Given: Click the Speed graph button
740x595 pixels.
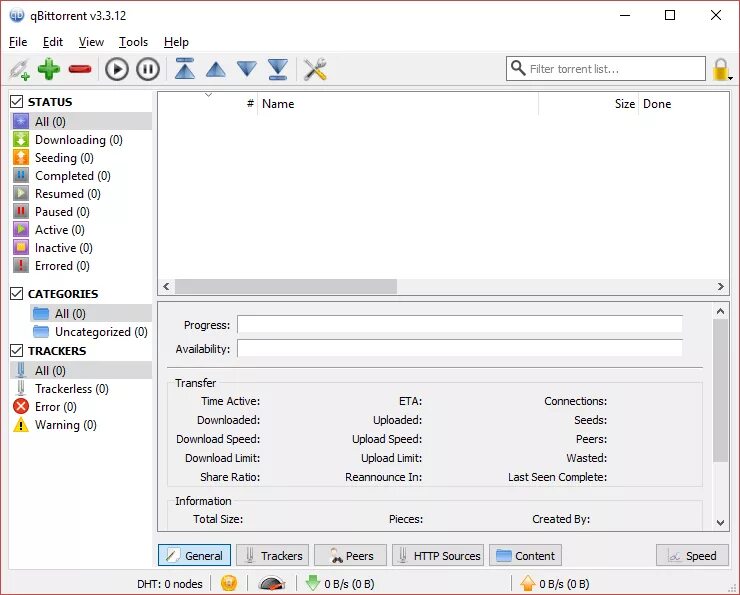Looking at the screenshot, I should coord(692,555).
